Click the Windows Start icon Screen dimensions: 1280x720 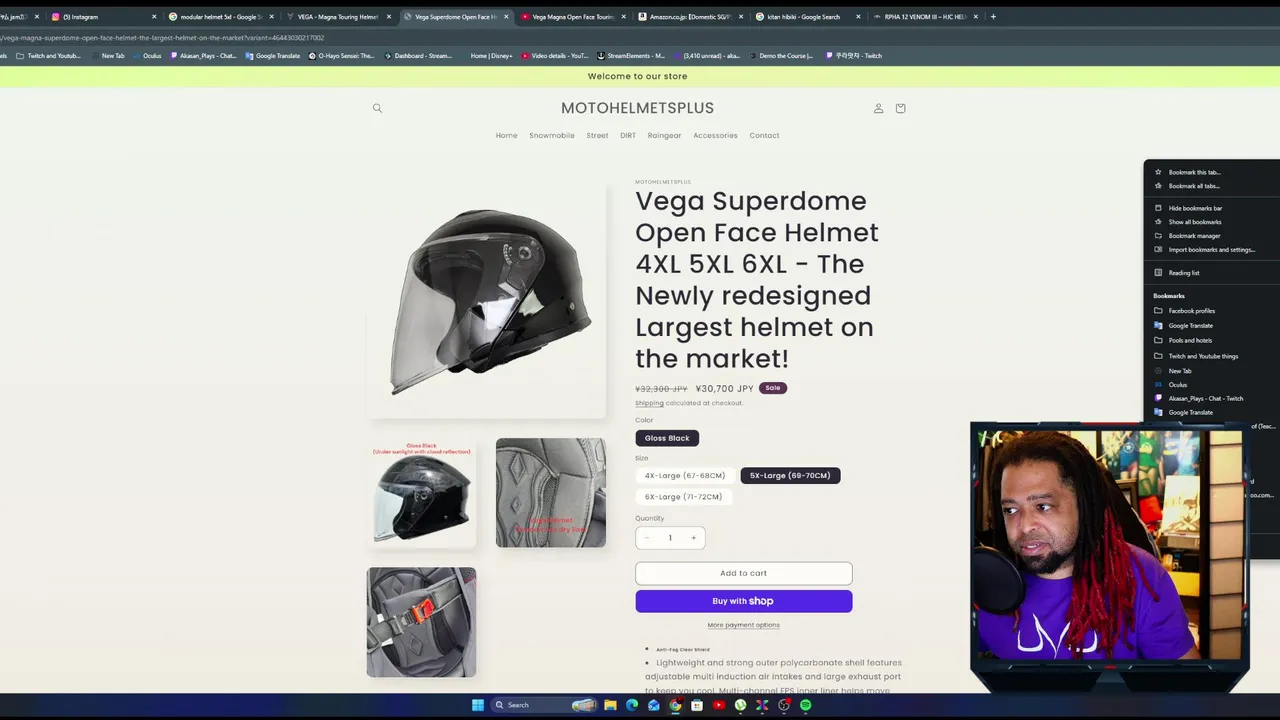478,705
